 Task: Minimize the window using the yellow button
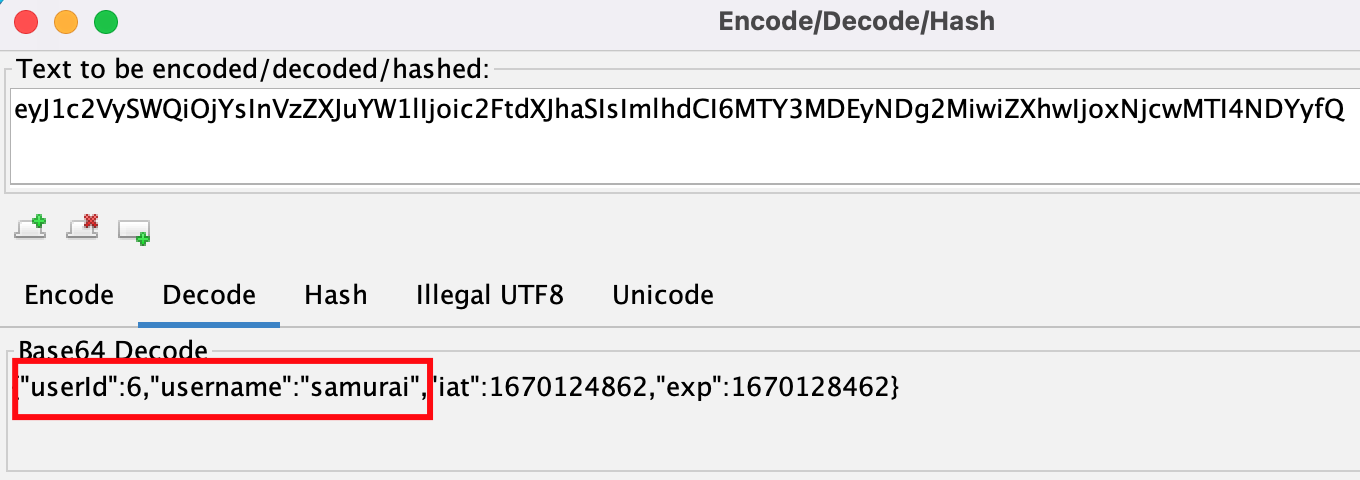[66, 20]
